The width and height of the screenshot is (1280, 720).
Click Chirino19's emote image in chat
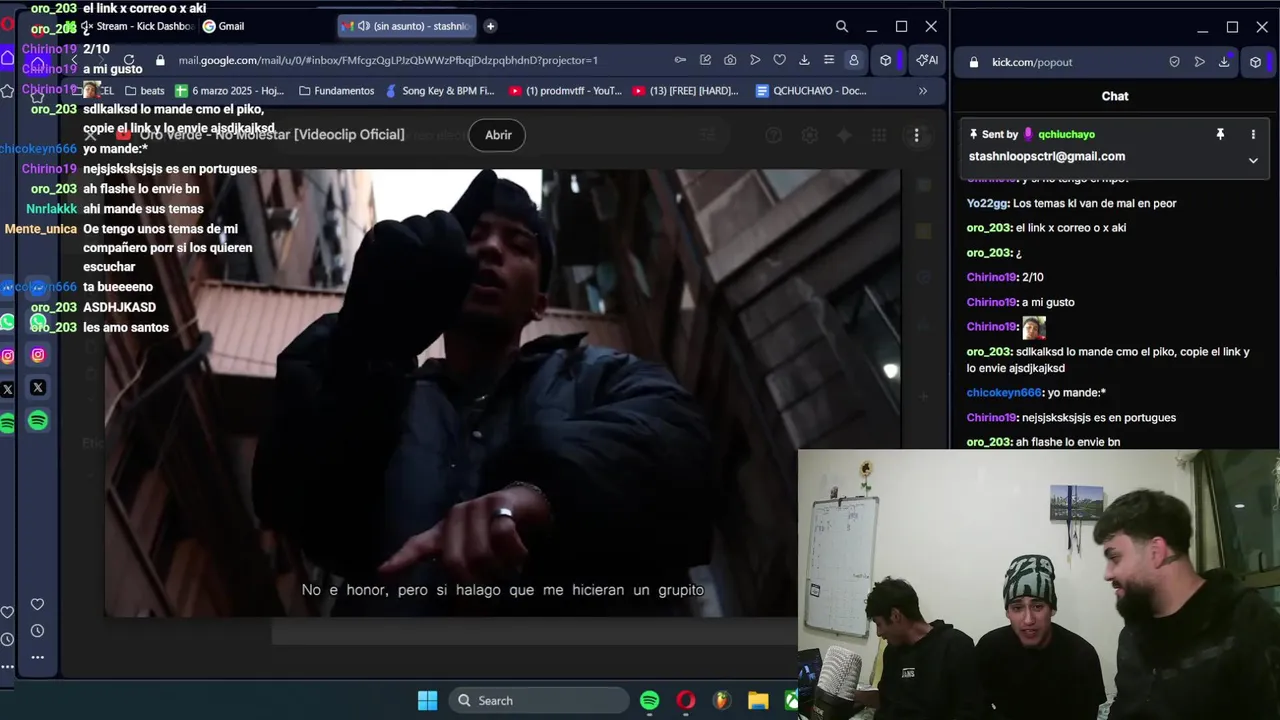[x=1034, y=328]
